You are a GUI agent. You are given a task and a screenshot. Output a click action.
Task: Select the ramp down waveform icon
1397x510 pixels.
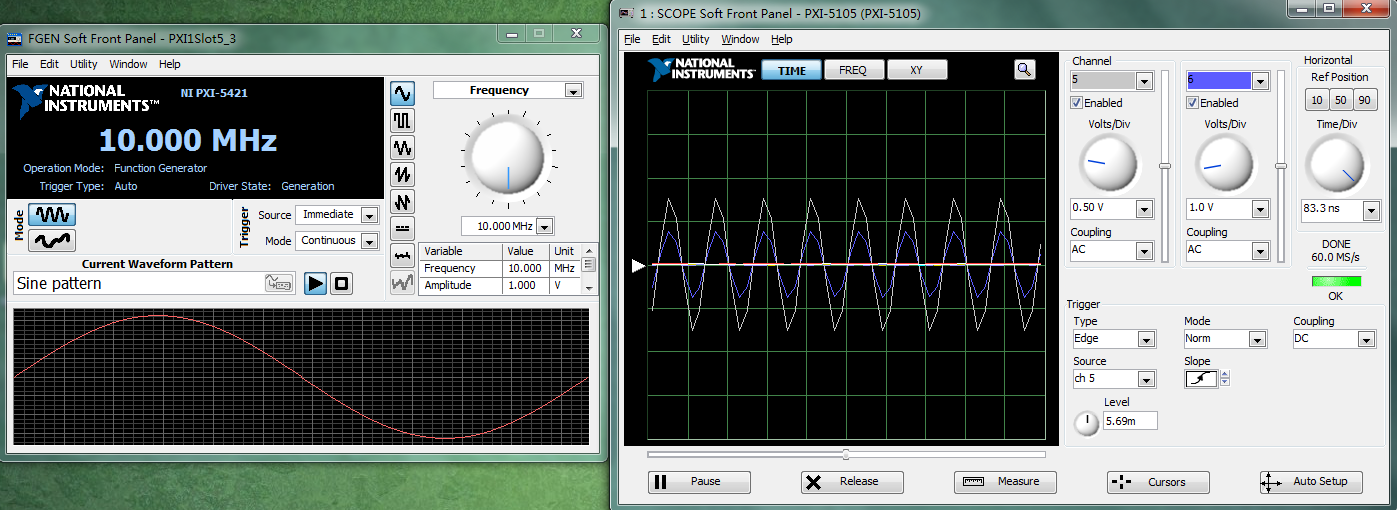coord(402,202)
